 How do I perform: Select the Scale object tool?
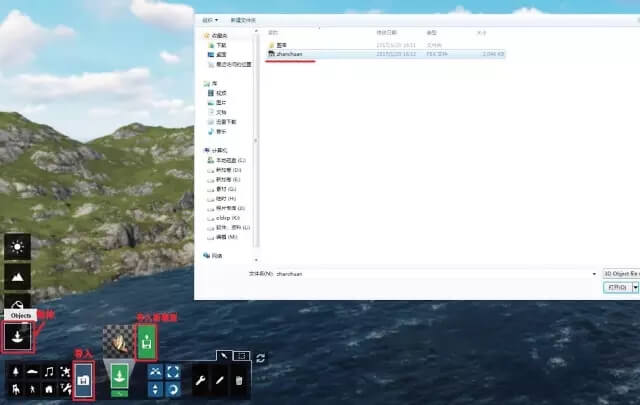[175, 371]
